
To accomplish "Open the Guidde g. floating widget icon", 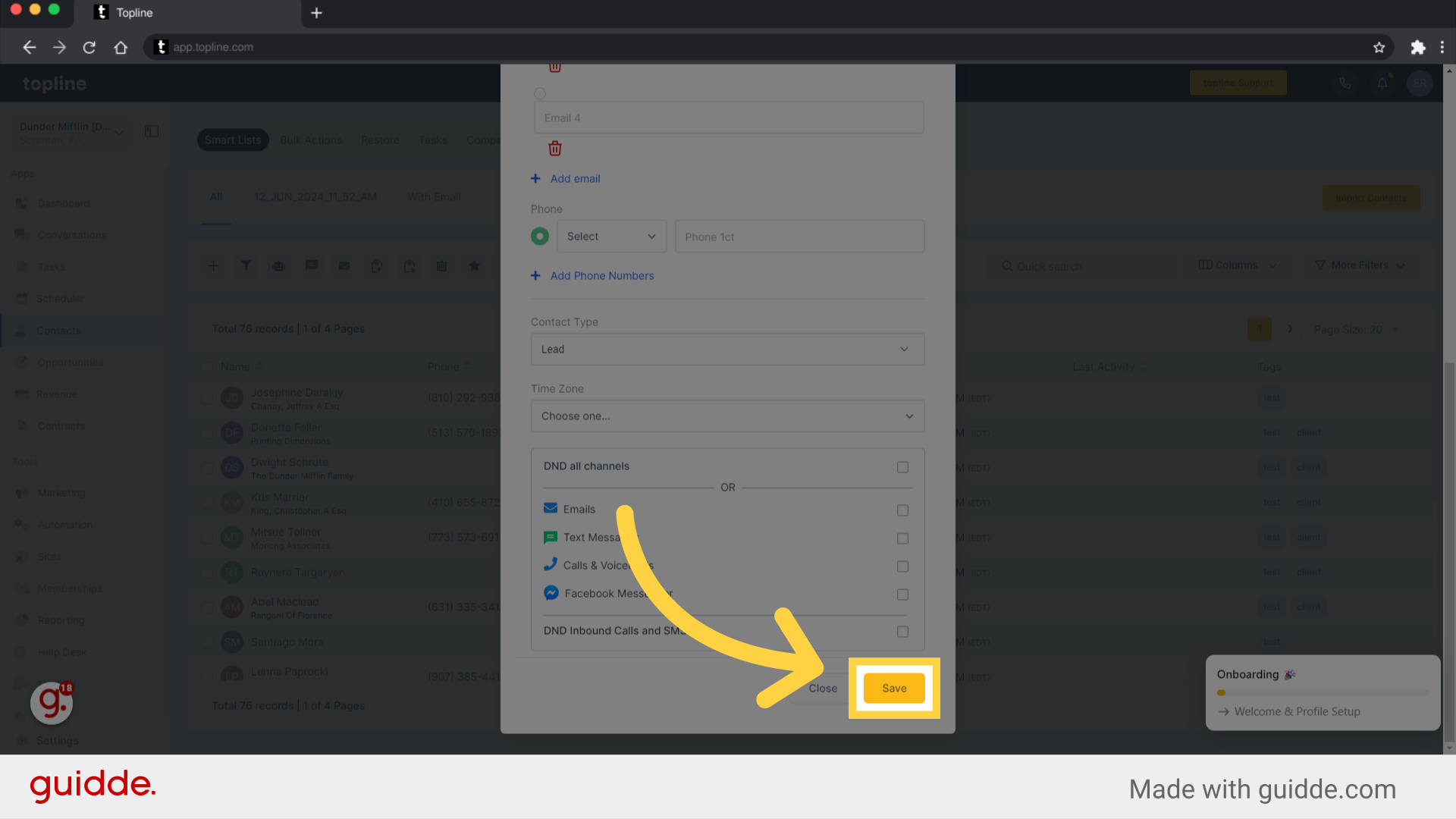I will [x=52, y=702].
